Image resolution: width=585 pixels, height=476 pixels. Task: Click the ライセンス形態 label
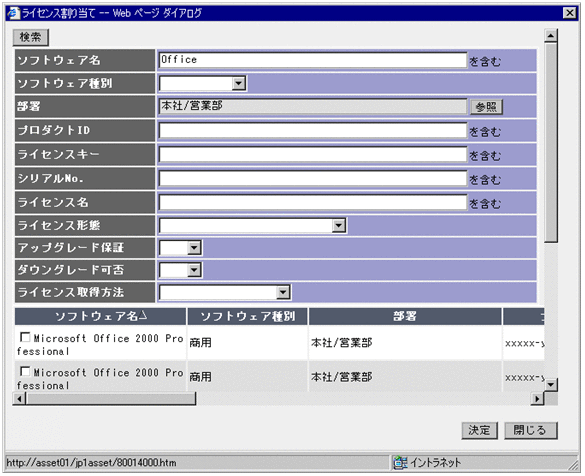tap(59, 225)
